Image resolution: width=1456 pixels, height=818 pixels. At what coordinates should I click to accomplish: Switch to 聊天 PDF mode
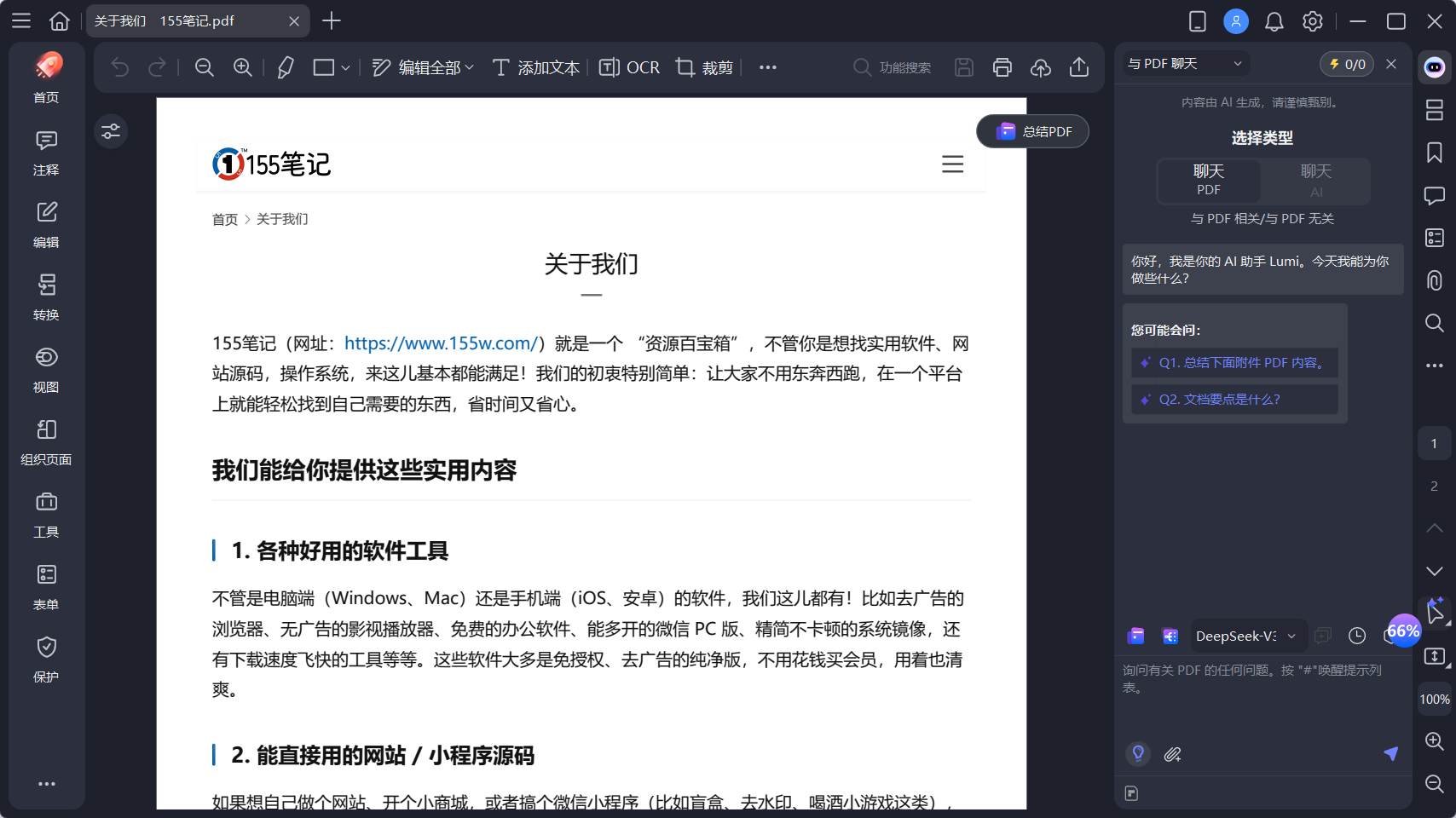1209,180
